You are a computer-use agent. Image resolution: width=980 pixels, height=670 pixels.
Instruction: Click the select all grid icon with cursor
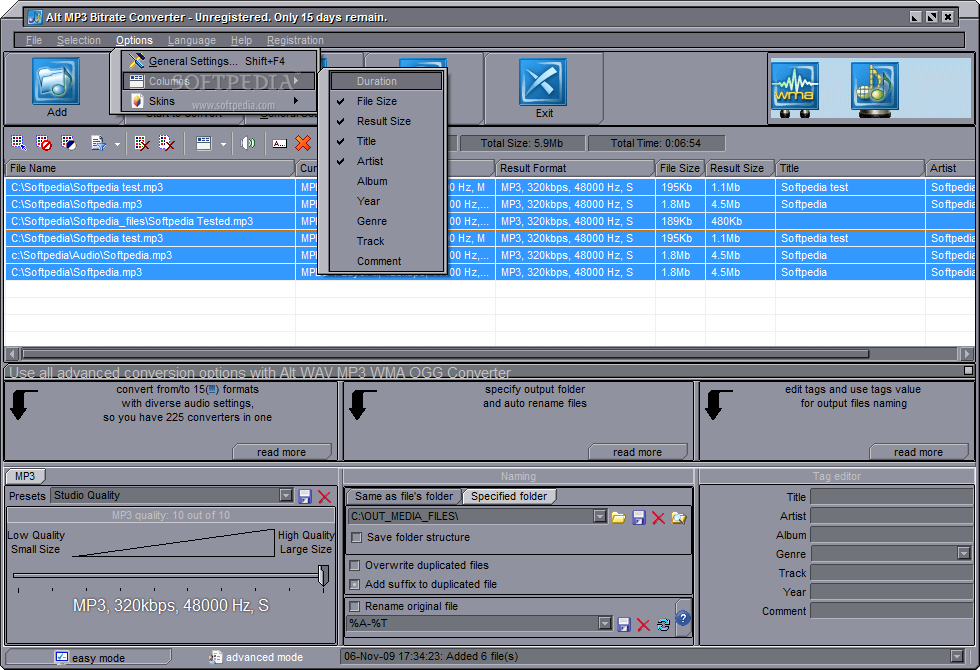(19, 143)
